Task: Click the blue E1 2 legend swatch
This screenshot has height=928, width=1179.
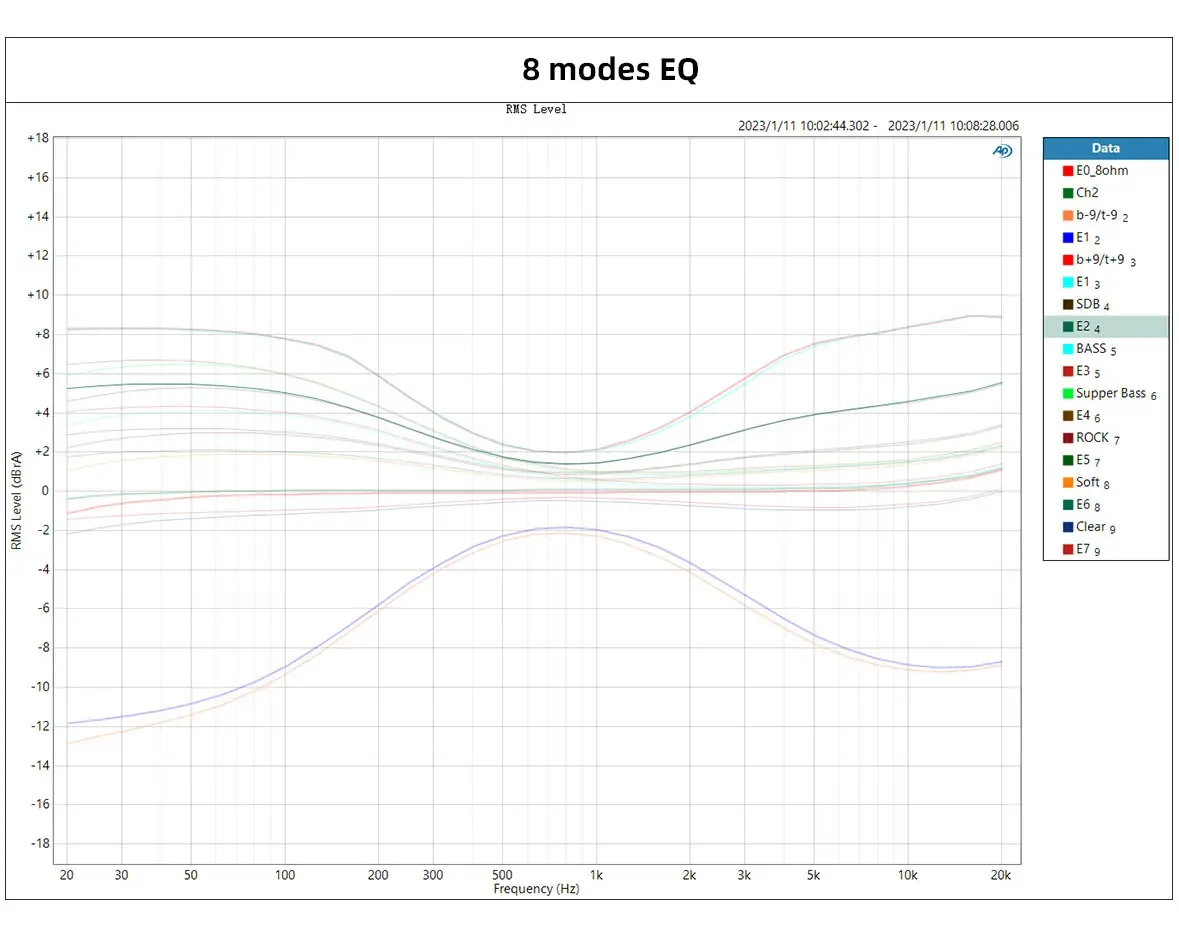Action: tap(1068, 238)
